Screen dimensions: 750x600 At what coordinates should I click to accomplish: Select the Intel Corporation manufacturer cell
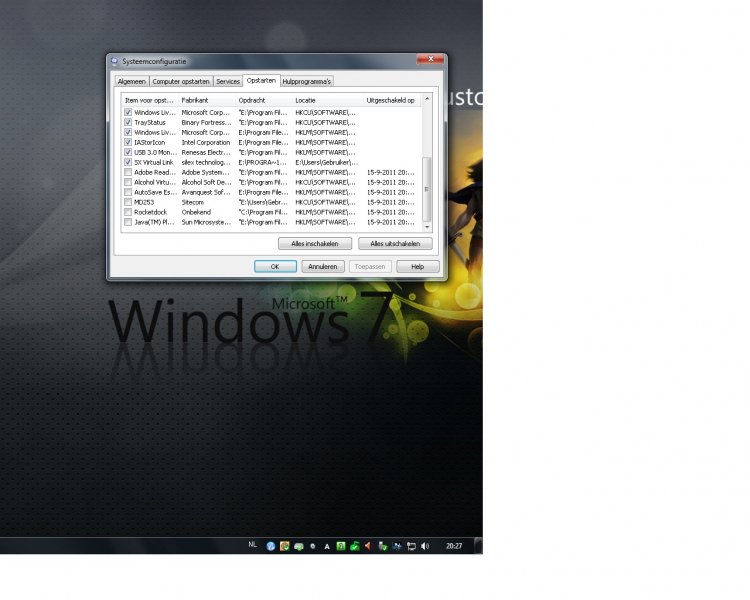click(x=206, y=143)
